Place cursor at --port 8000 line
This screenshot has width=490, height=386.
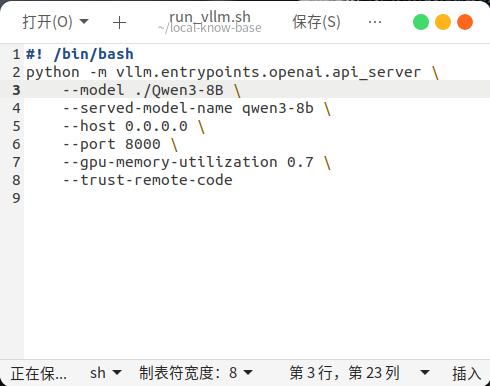tap(120, 144)
